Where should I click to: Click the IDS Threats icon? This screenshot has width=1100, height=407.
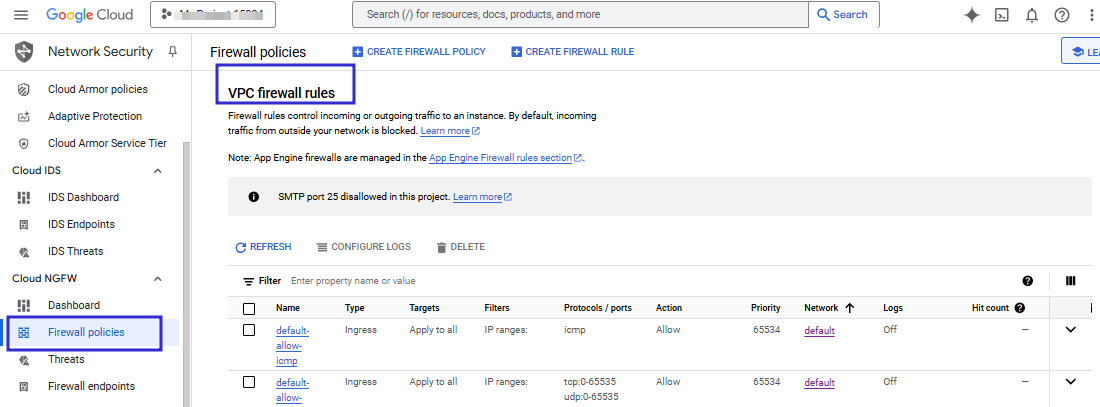point(24,251)
